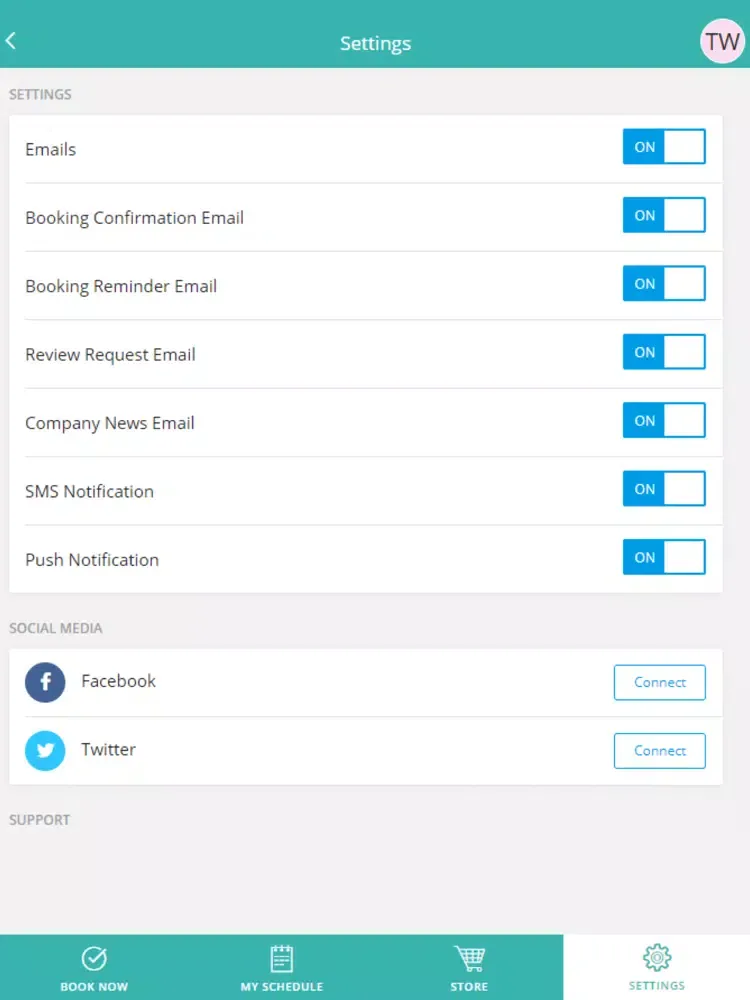The image size is (750, 1000).
Task: Connect the Facebook account
Action: [x=659, y=682]
